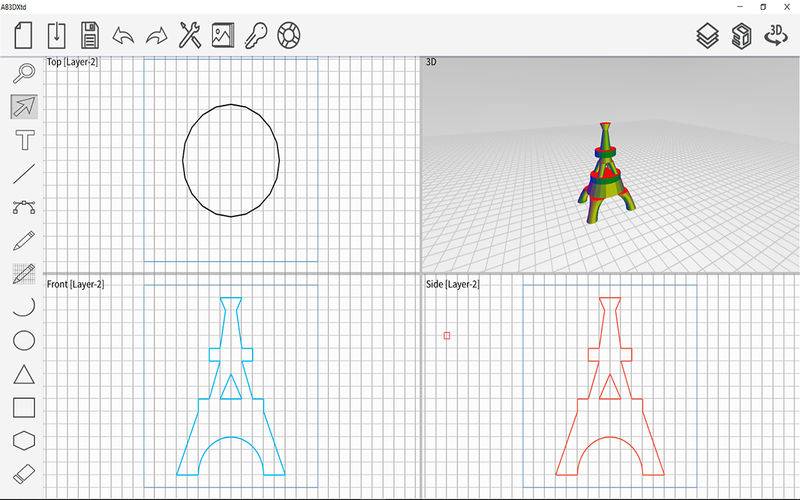800x500 pixels.
Task: Open the key license icon
Action: pyautogui.click(x=256, y=35)
